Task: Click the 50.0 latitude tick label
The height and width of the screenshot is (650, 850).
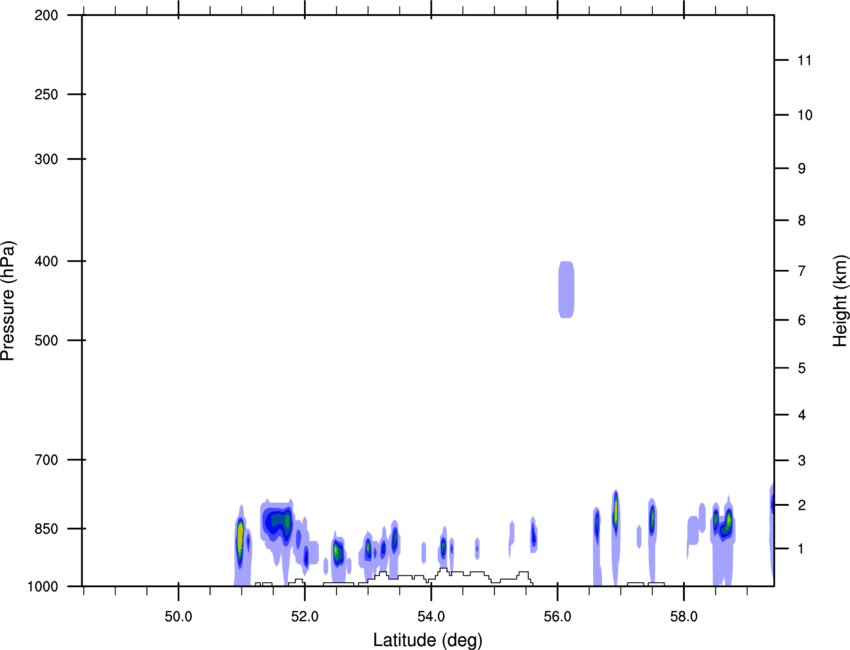Action: 178,617
